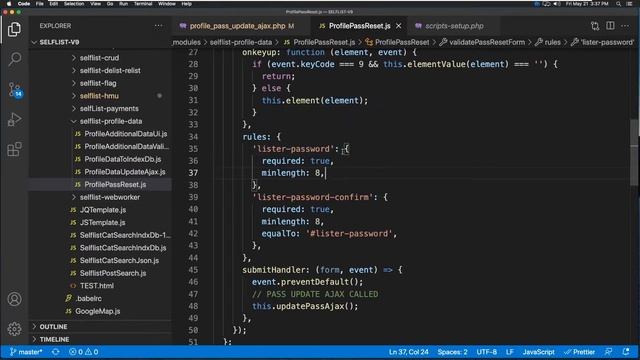Open the Search view in activity bar

(x=14, y=59)
